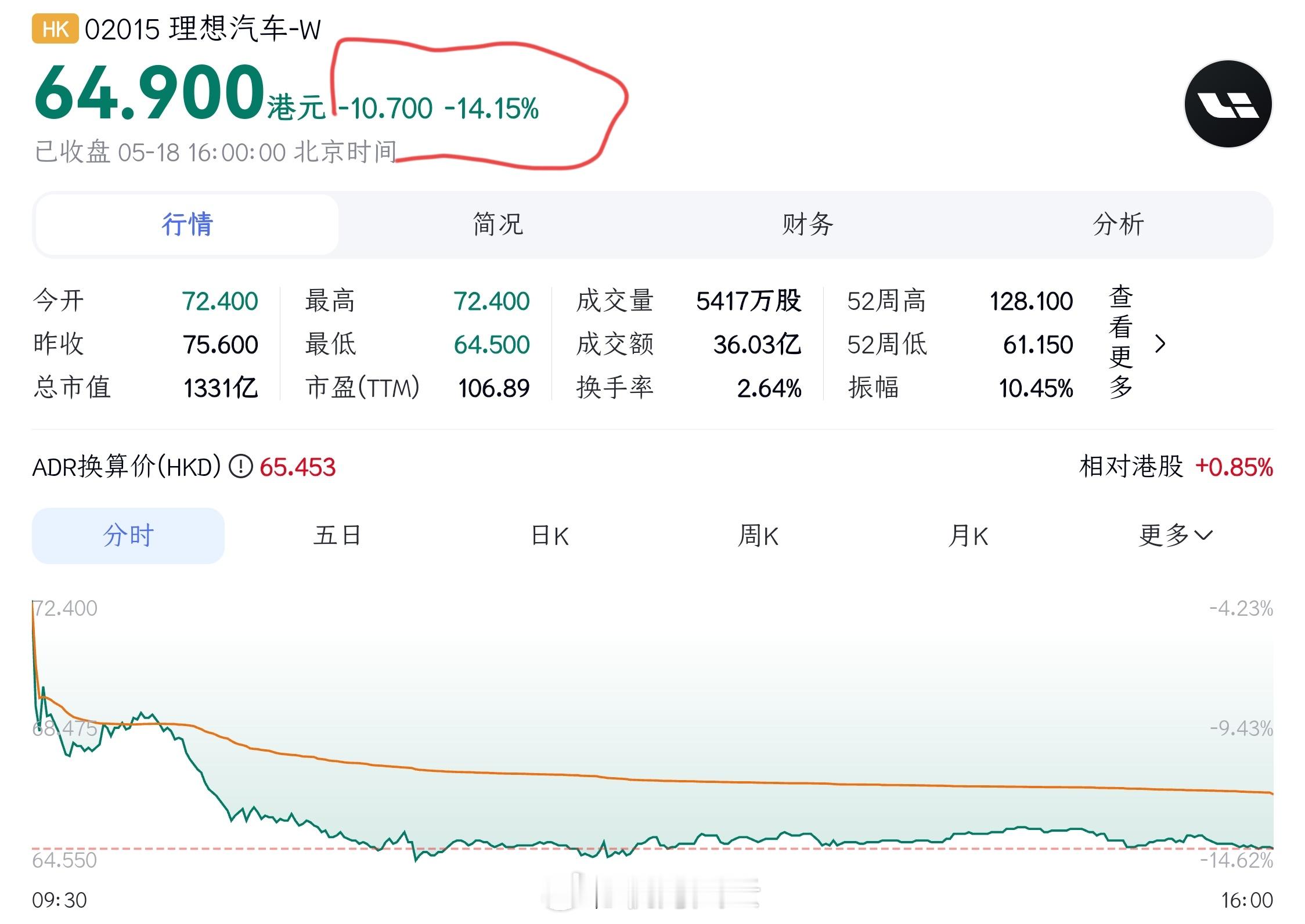Click the stock title 02015 理想汽车-W

click(x=203, y=29)
